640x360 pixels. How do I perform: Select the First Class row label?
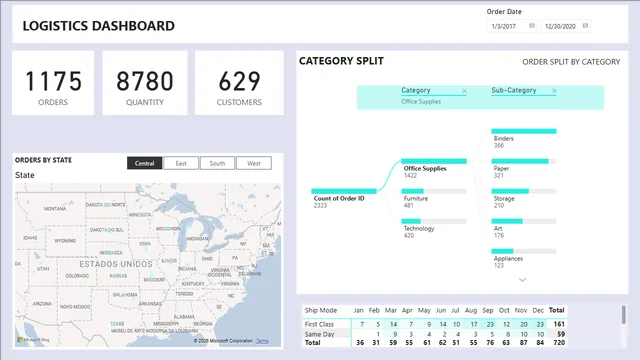pos(319,324)
